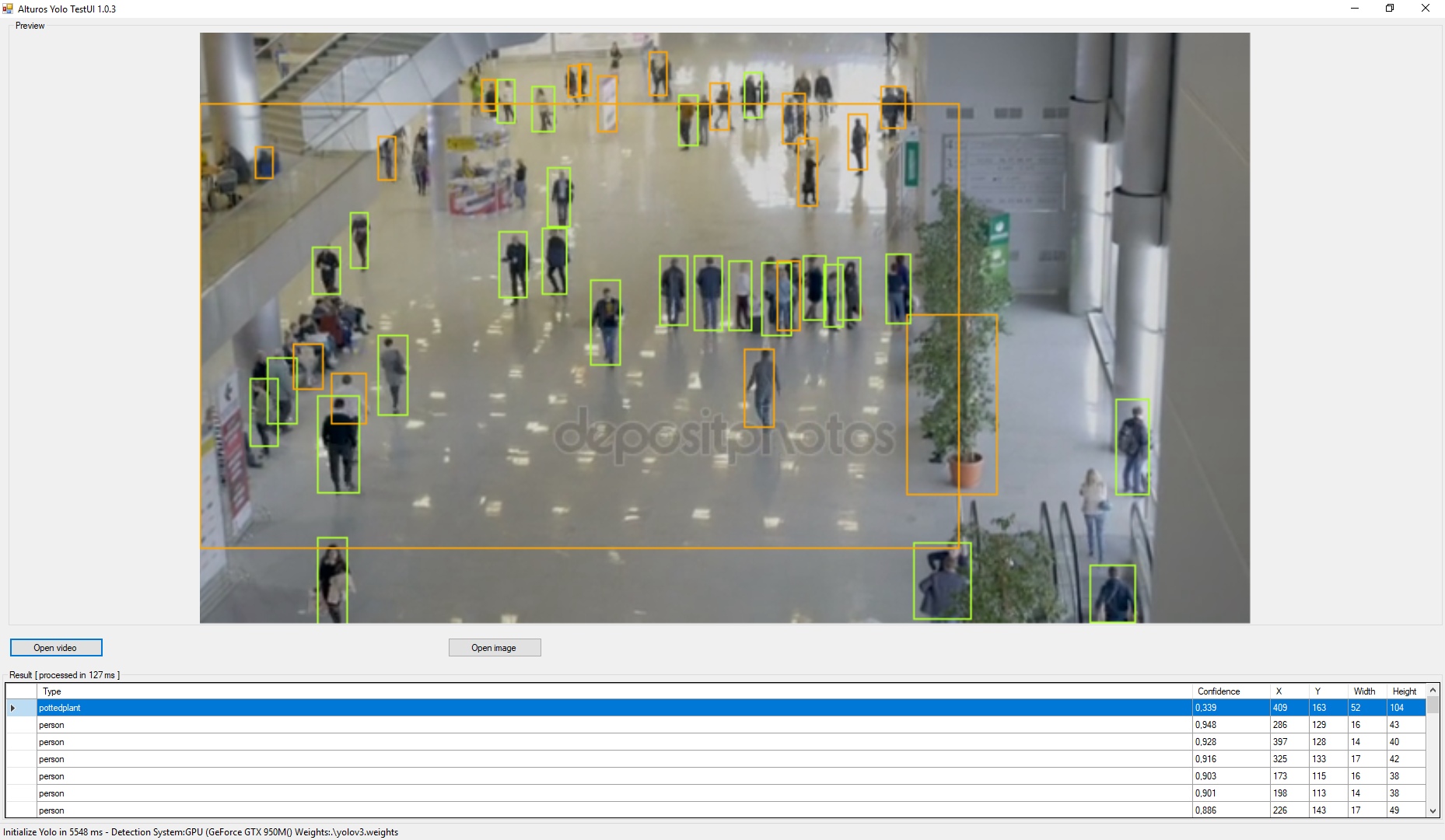1445x840 pixels.
Task: Click the scrollbar down arrow of results grid
Action: (x=1433, y=810)
